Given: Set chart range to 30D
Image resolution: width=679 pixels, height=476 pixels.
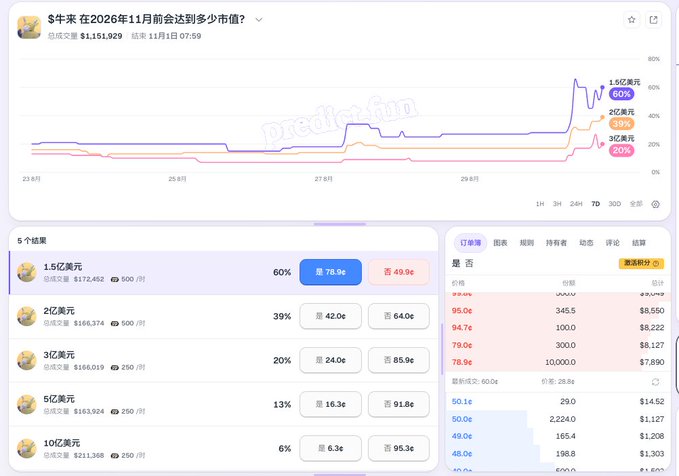Looking at the screenshot, I should (x=614, y=204).
